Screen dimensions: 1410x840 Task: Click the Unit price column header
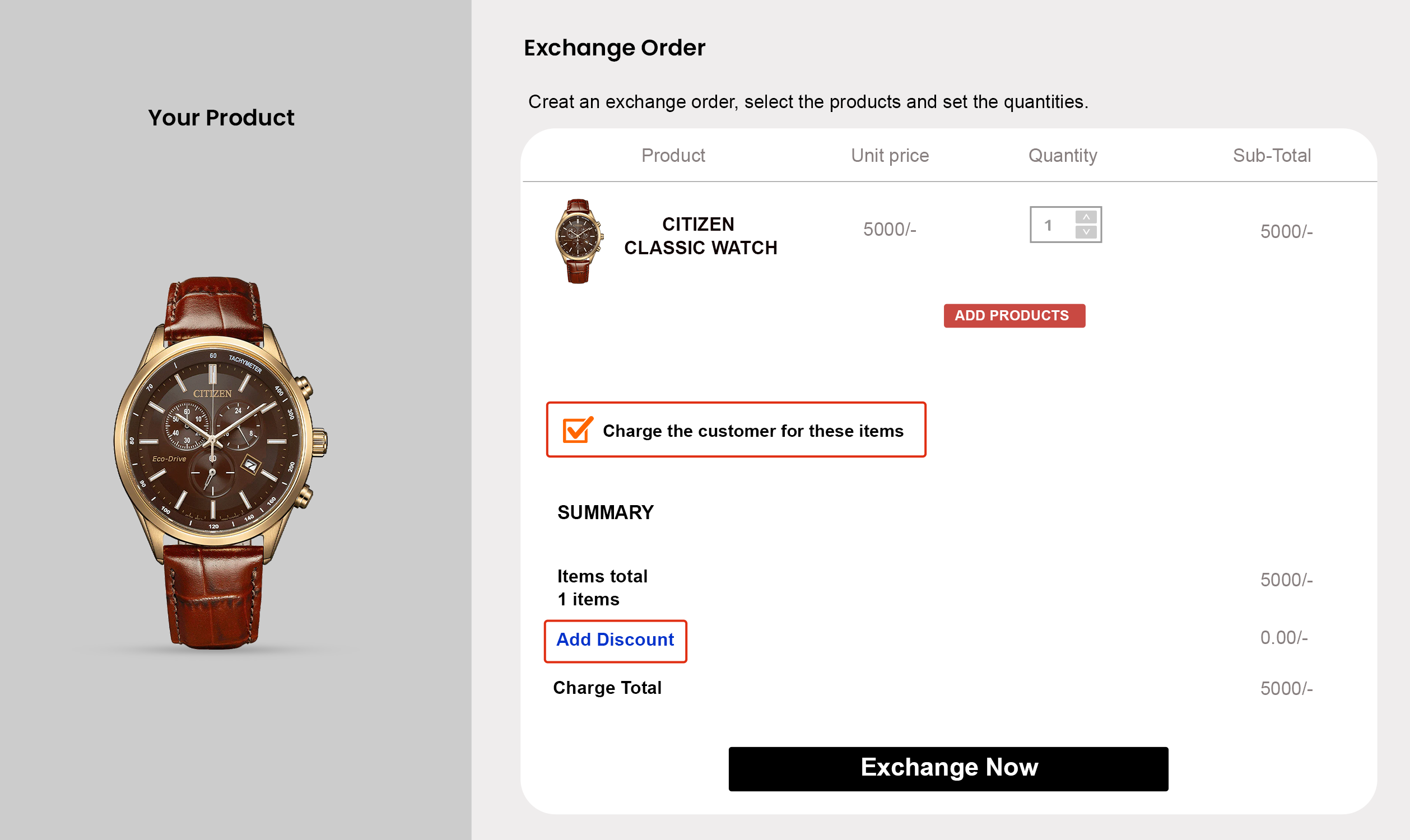point(890,156)
